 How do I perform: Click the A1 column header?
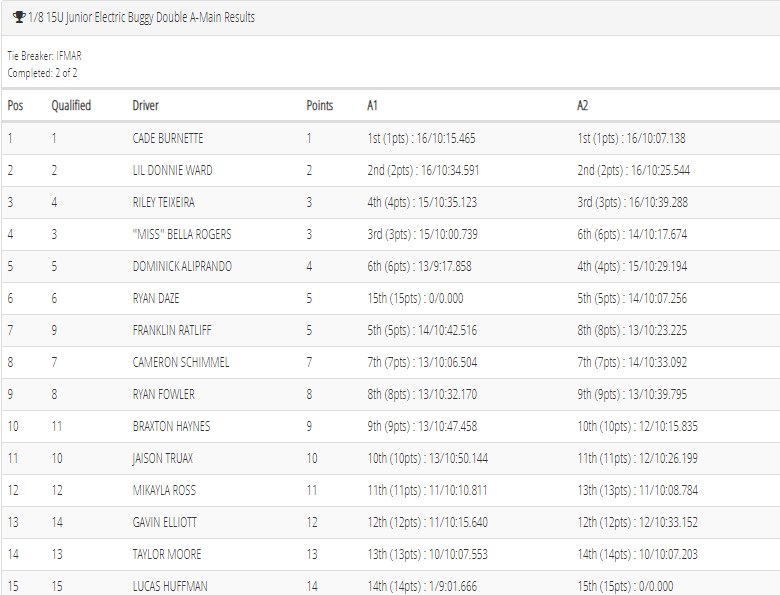372,105
